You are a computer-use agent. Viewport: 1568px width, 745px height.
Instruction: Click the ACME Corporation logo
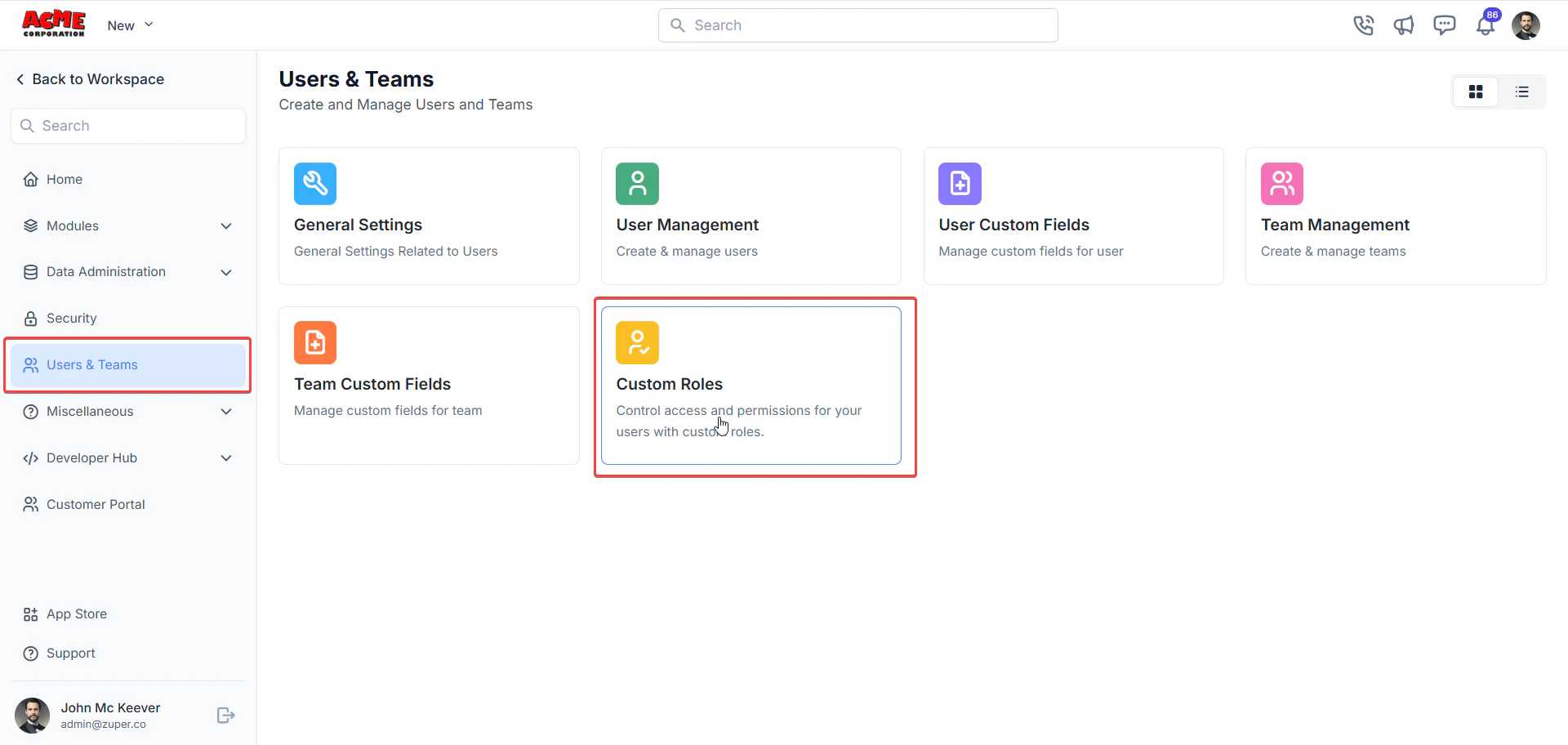pyautogui.click(x=53, y=25)
